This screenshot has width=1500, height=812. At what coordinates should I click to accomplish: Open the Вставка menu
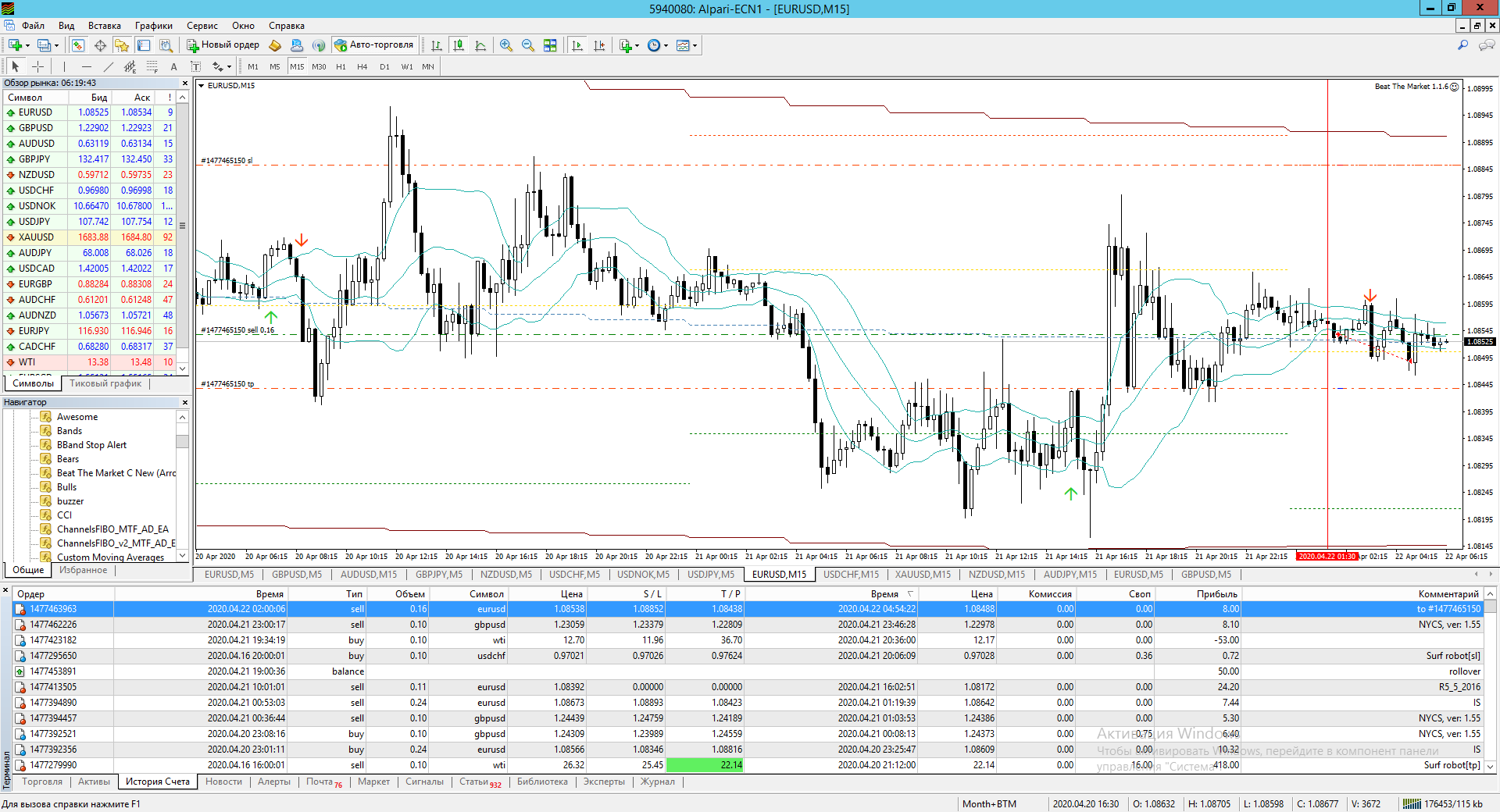(x=105, y=26)
